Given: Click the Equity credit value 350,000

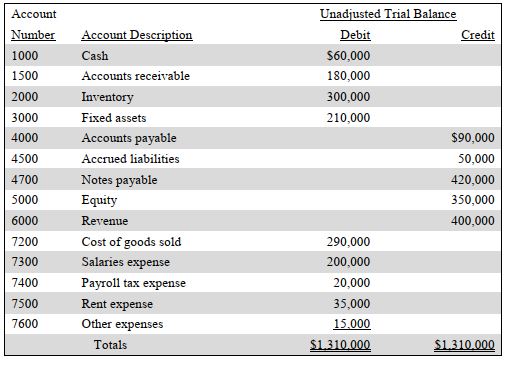Looking at the screenshot, I should tap(473, 200).
